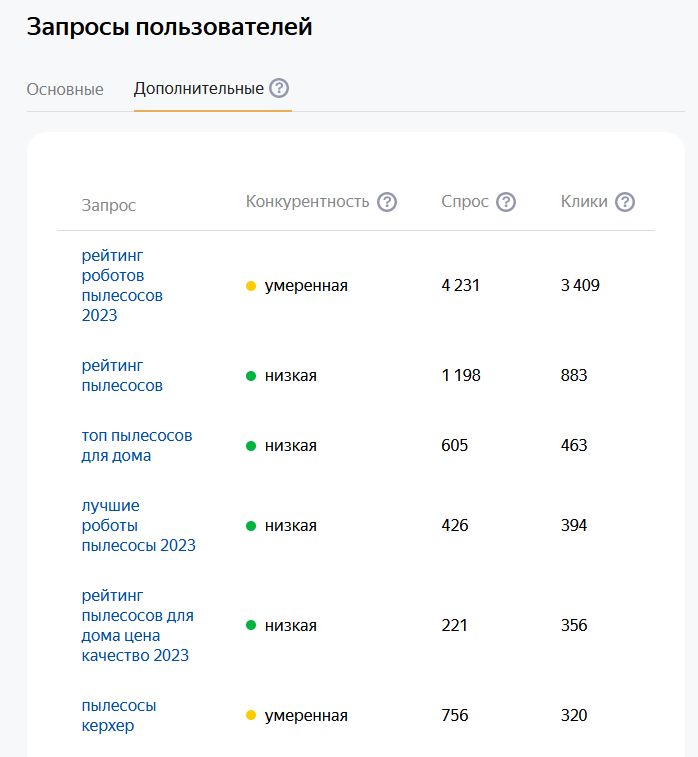Open help icon next to Клики header
The width and height of the screenshot is (698, 757).
point(625,202)
